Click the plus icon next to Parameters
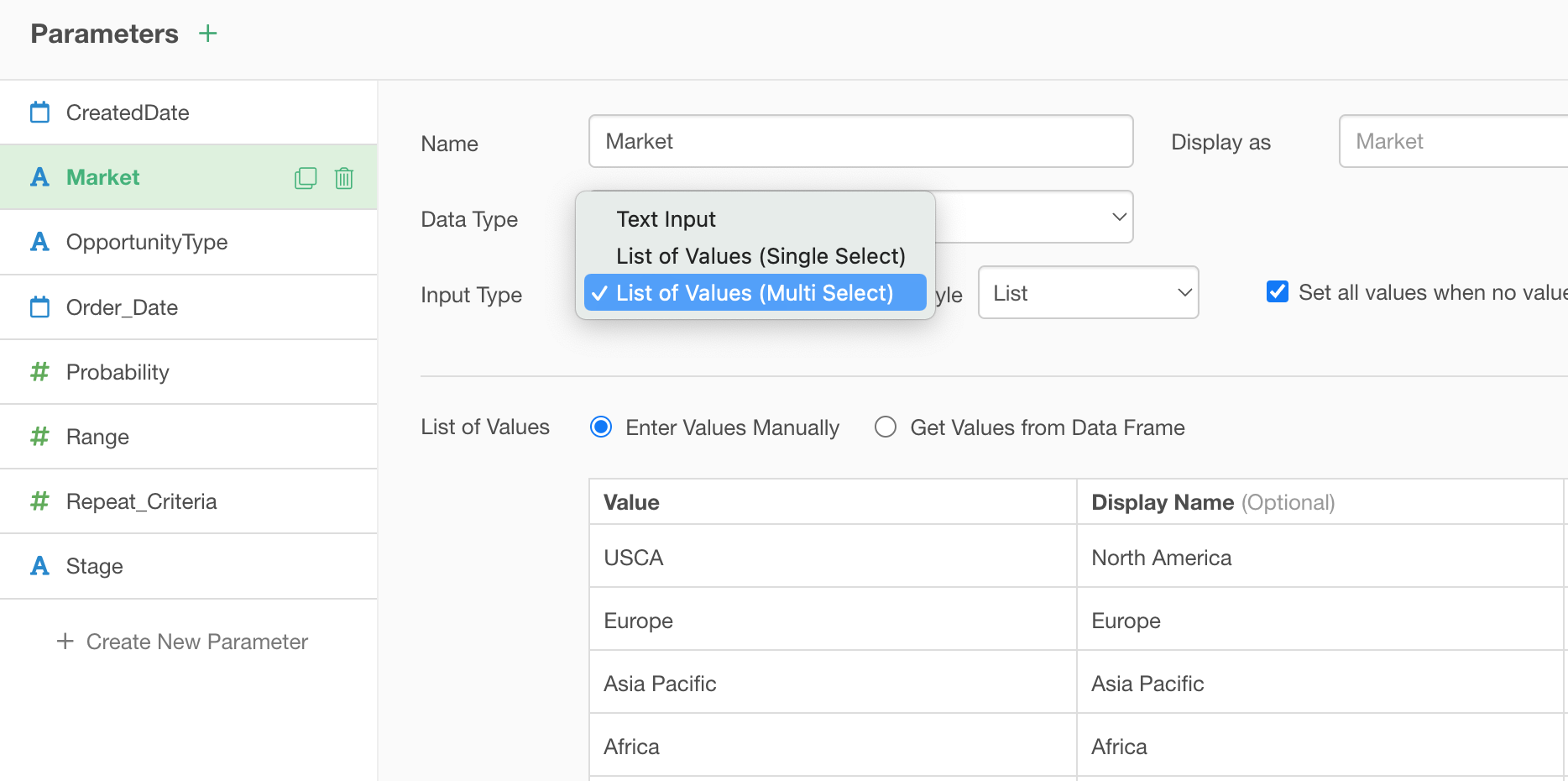The height and width of the screenshot is (781, 1568). 207,34
